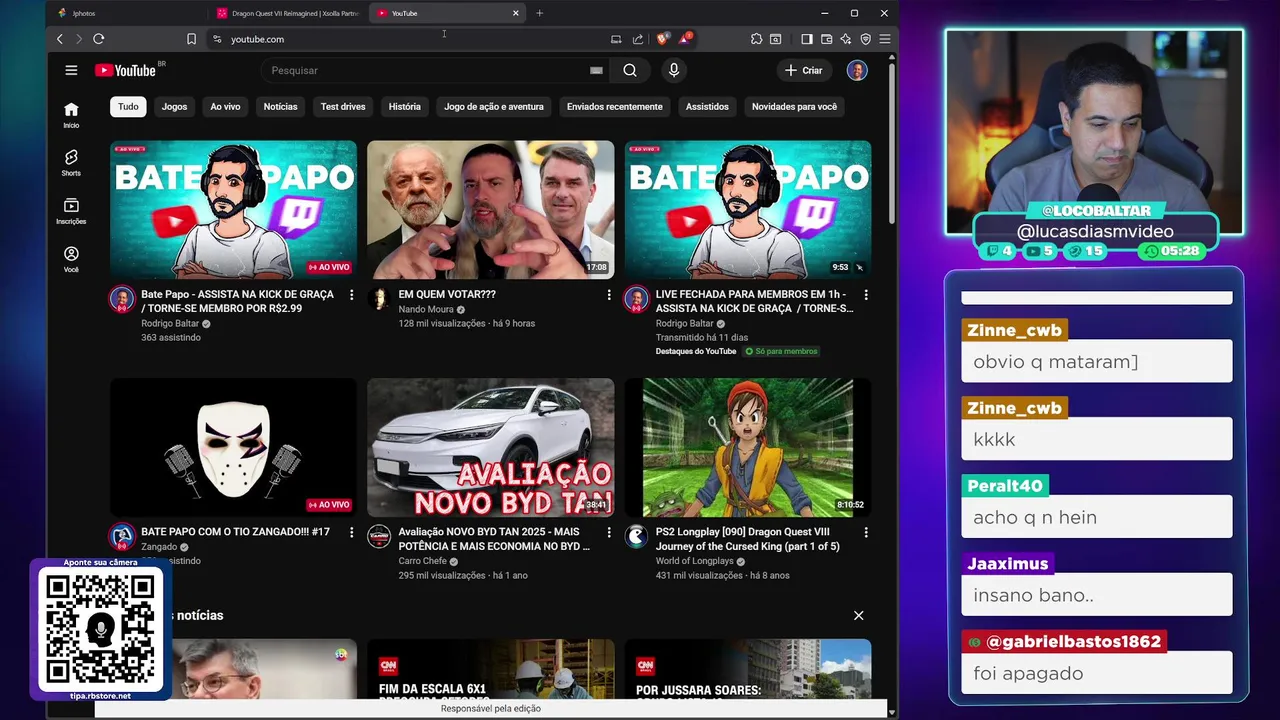Reload the page with the browser refresh icon

99,39
